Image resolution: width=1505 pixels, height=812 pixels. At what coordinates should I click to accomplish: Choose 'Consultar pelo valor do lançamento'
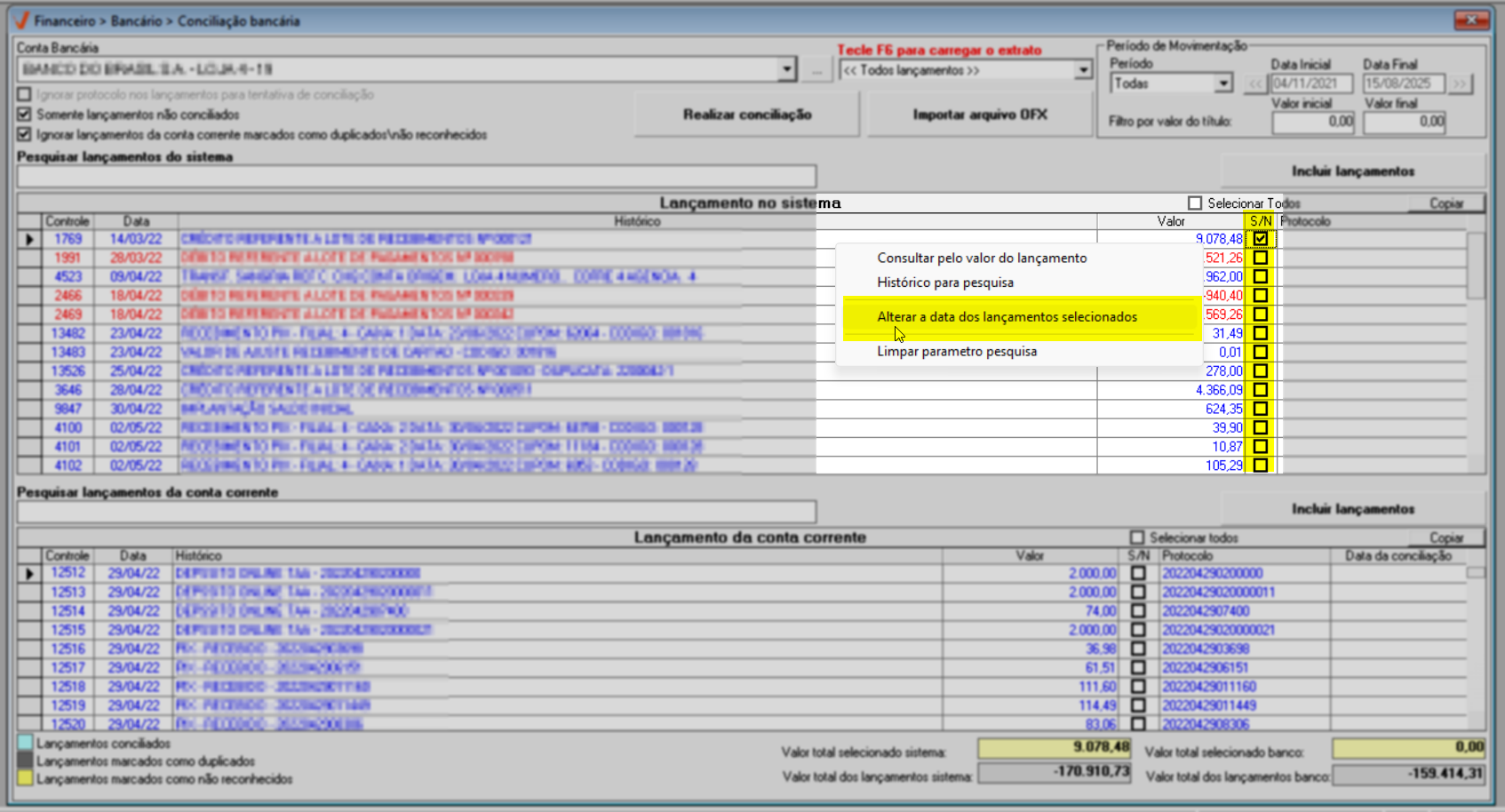coord(982,259)
